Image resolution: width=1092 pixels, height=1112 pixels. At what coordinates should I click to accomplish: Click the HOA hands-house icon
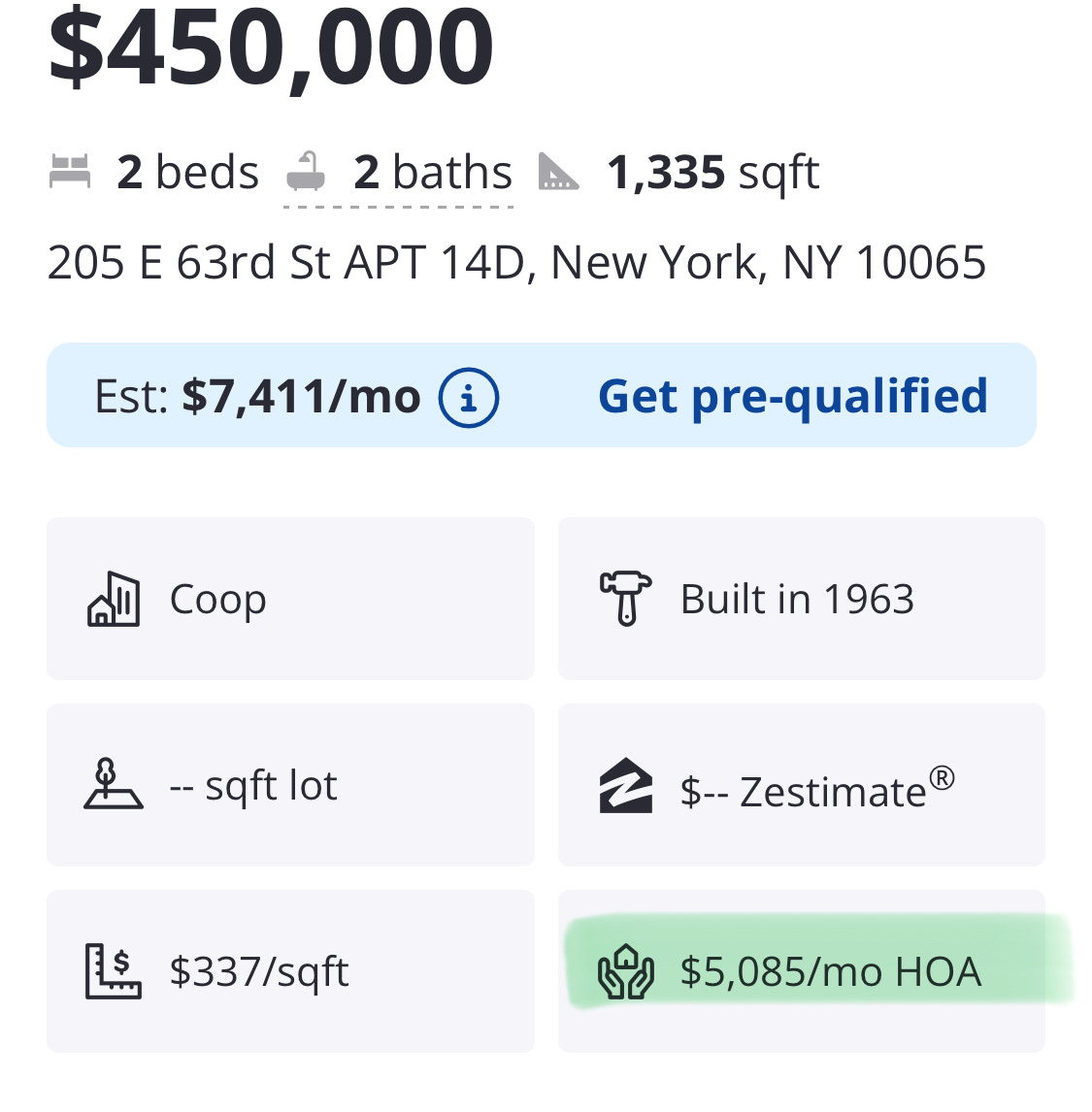tap(625, 971)
